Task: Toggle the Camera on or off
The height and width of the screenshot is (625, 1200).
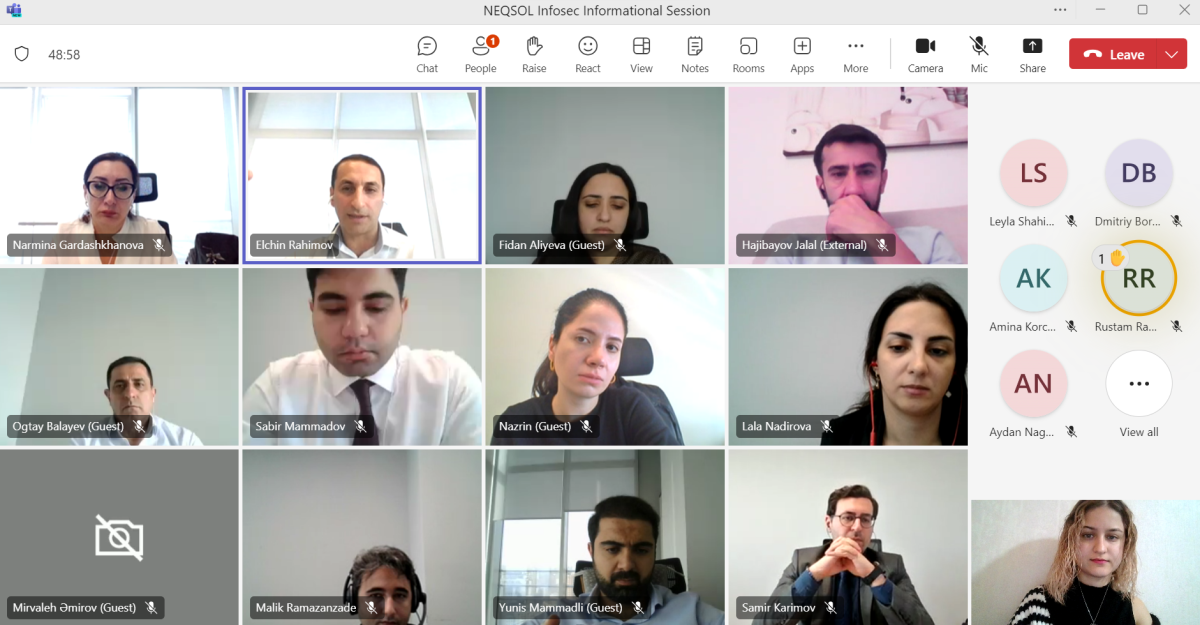Action: click(925, 54)
